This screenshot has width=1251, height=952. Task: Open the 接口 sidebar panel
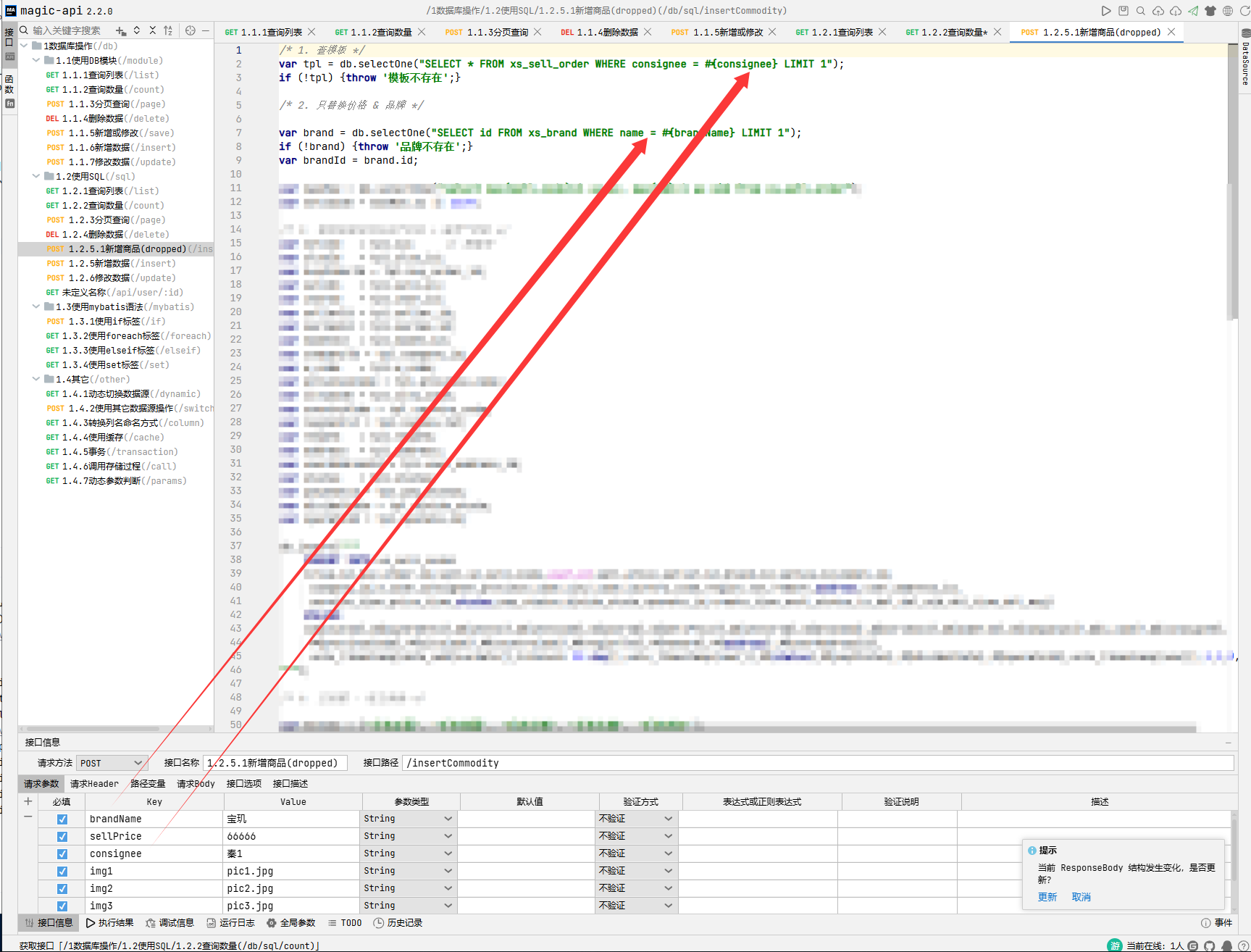pos(9,45)
